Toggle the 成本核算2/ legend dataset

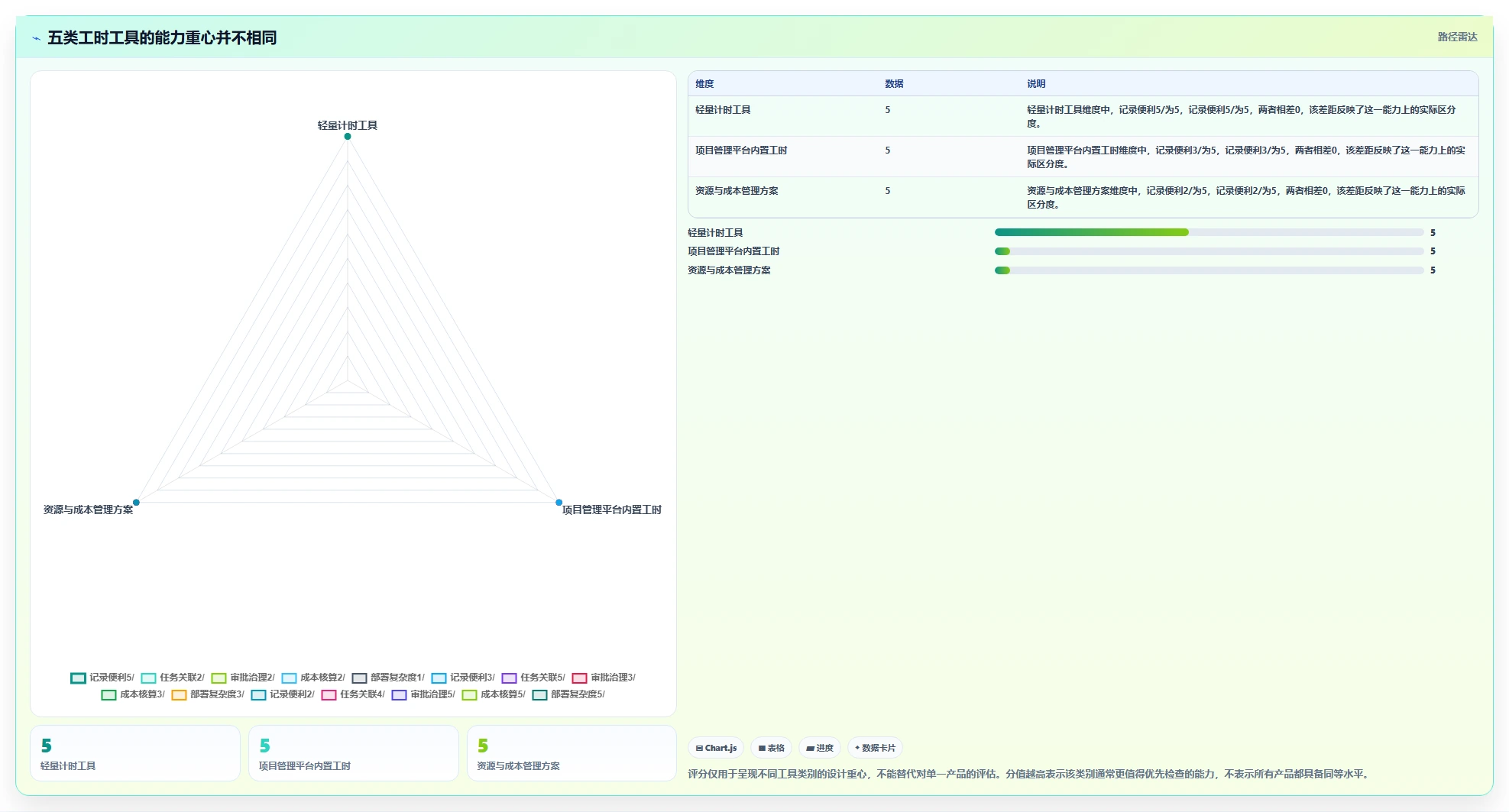pos(313,678)
